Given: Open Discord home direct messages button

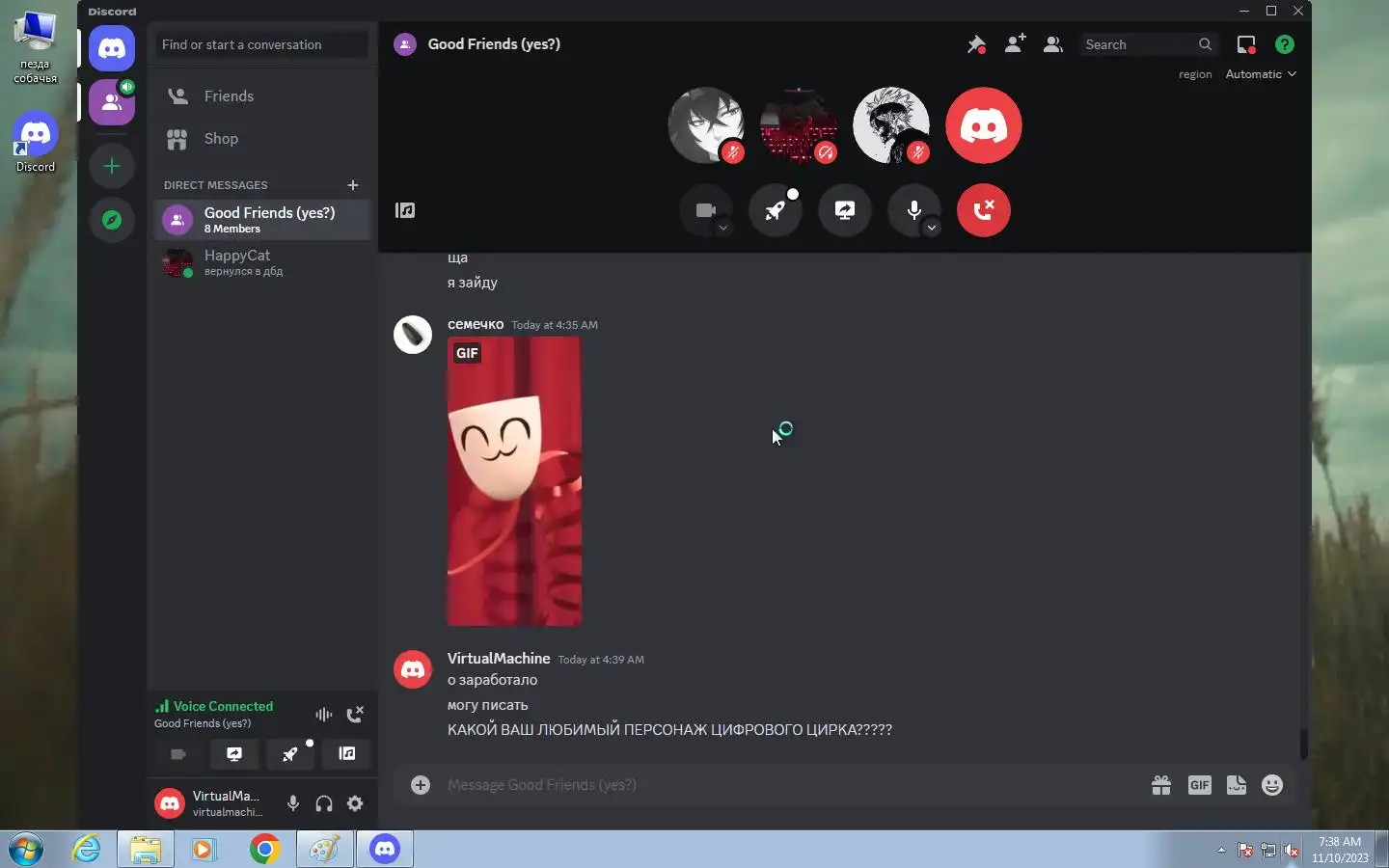Looking at the screenshot, I should (x=112, y=48).
